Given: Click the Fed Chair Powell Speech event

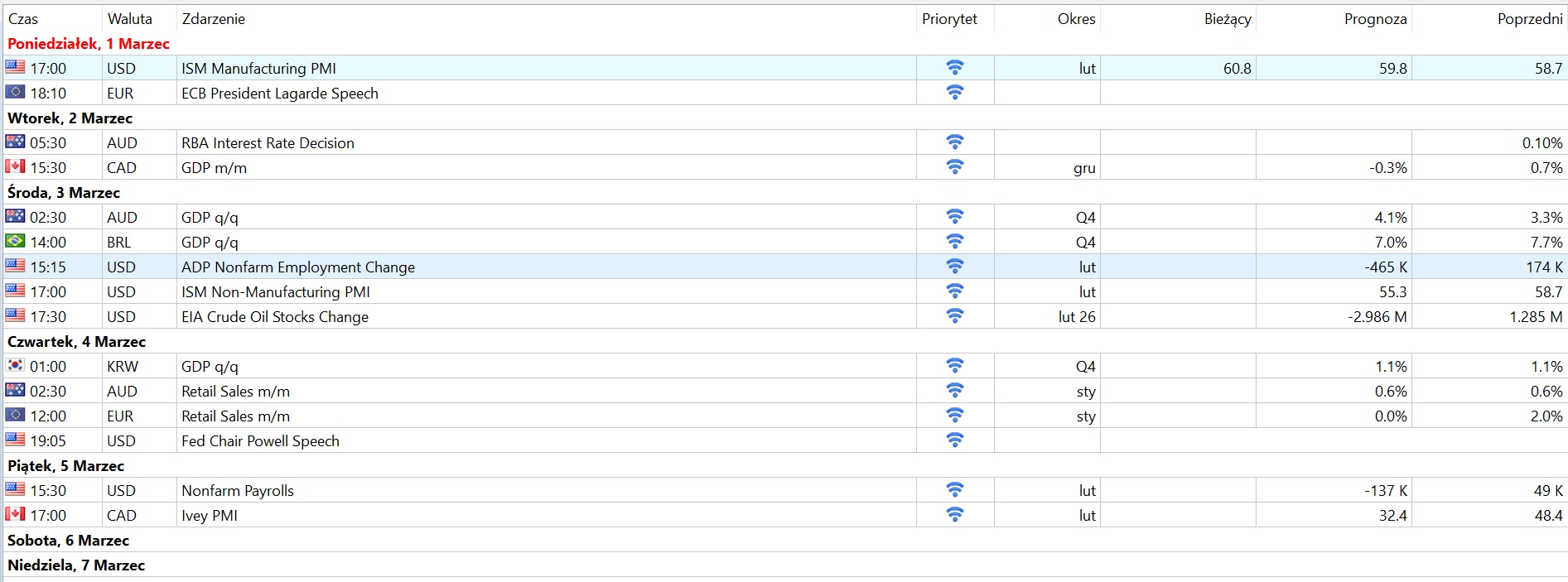Looking at the screenshot, I should pos(260,440).
